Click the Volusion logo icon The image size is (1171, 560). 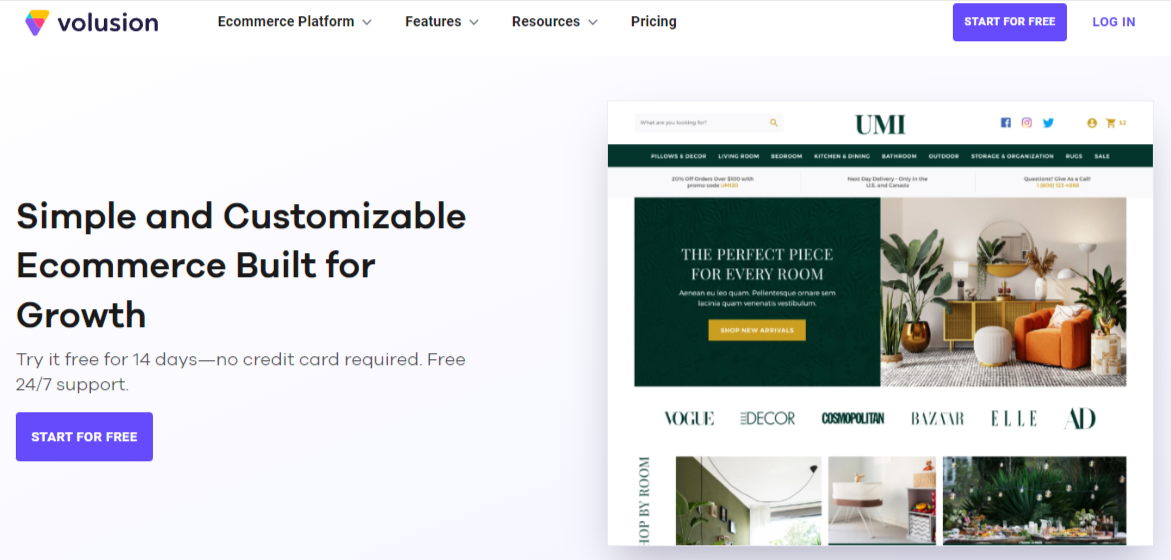[x=37, y=22]
